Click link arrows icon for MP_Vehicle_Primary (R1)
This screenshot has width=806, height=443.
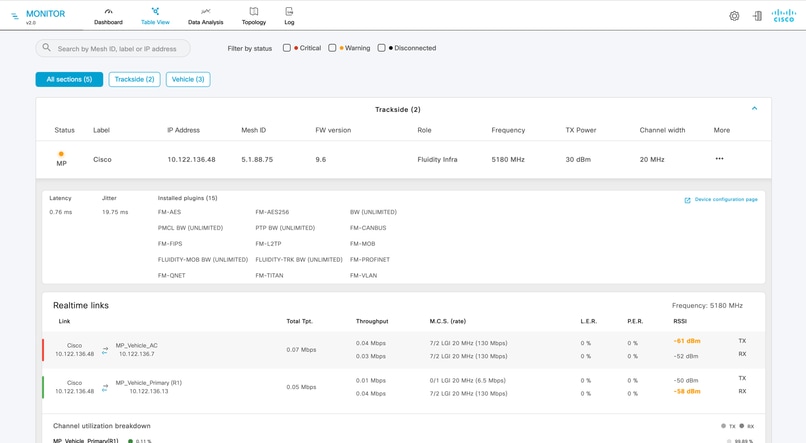coord(105,387)
